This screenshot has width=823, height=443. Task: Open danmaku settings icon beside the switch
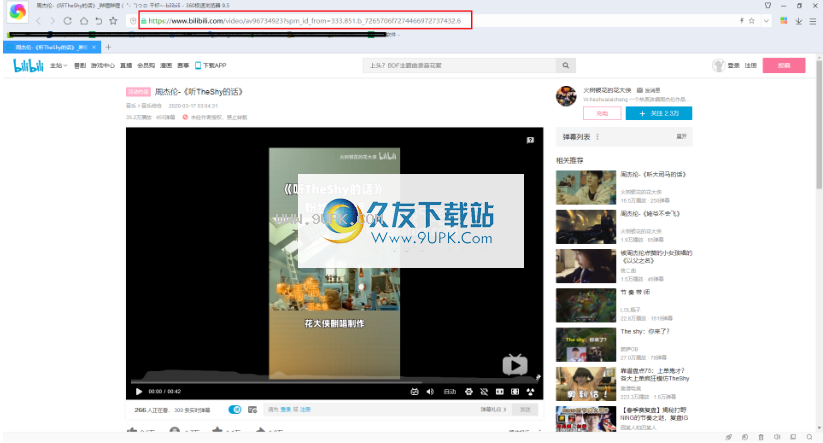[252, 409]
